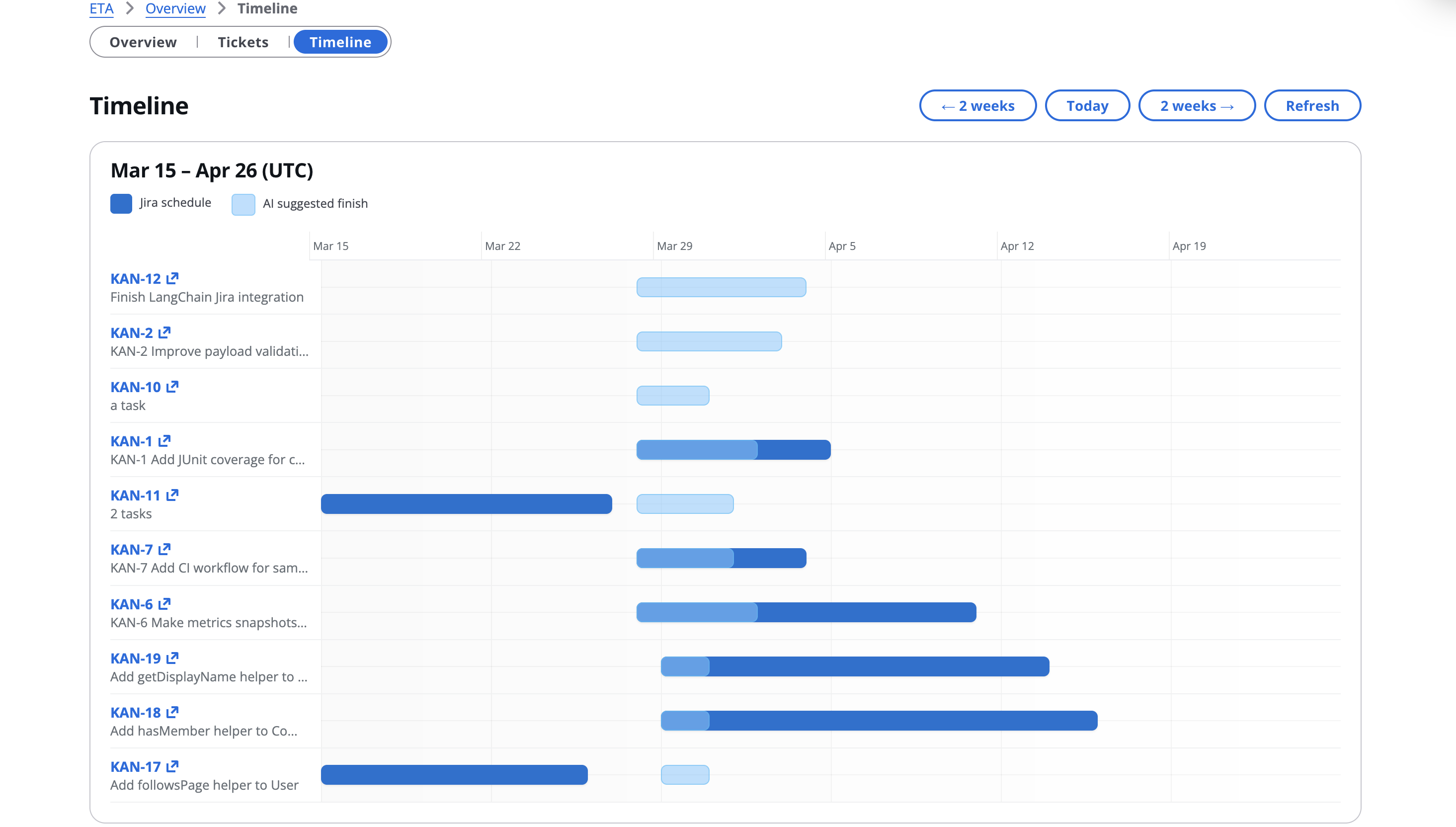Switch to the Overview tab

[x=143, y=42]
